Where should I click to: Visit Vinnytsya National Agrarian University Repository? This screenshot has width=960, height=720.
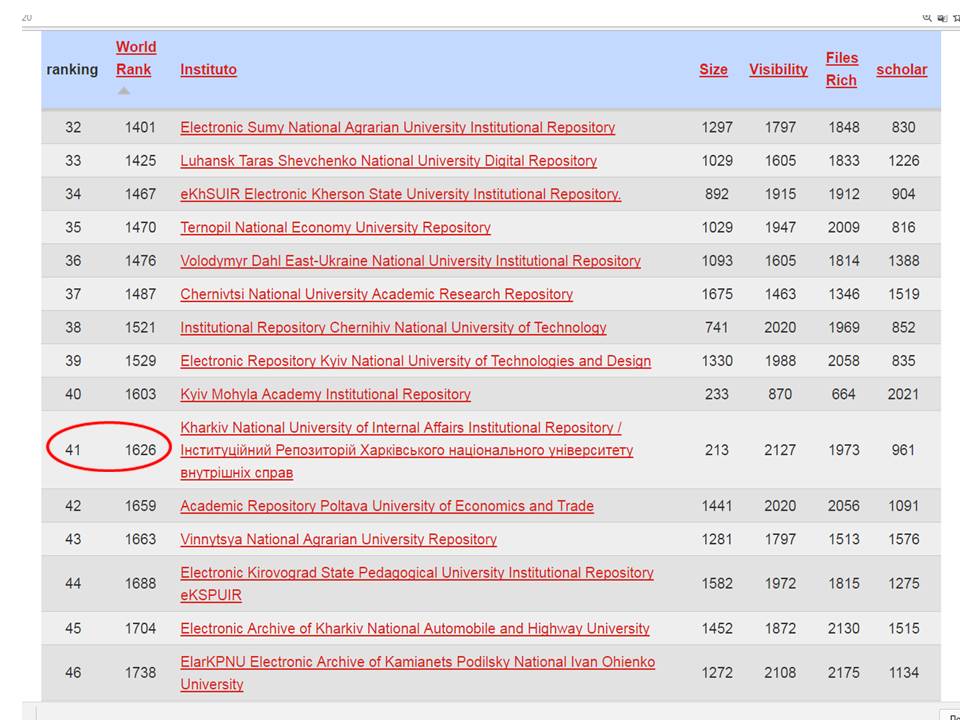point(338,539)
